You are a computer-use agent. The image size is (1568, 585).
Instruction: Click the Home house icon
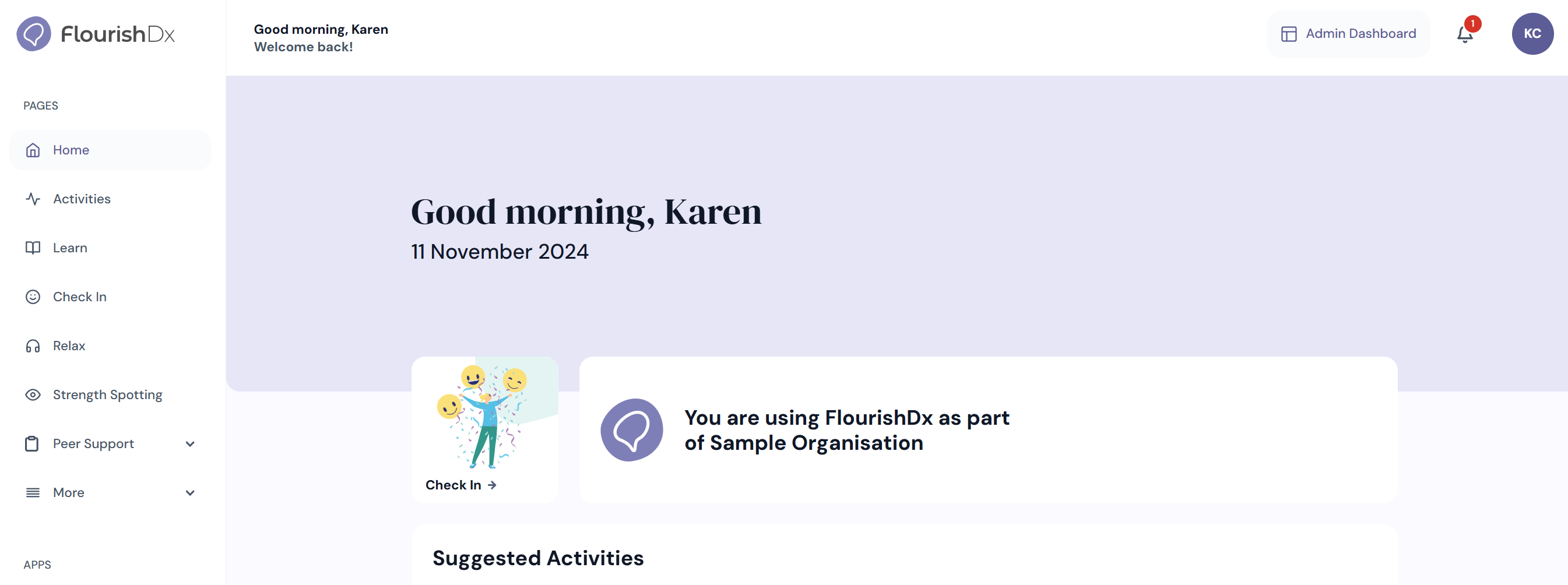click(33, 150)
